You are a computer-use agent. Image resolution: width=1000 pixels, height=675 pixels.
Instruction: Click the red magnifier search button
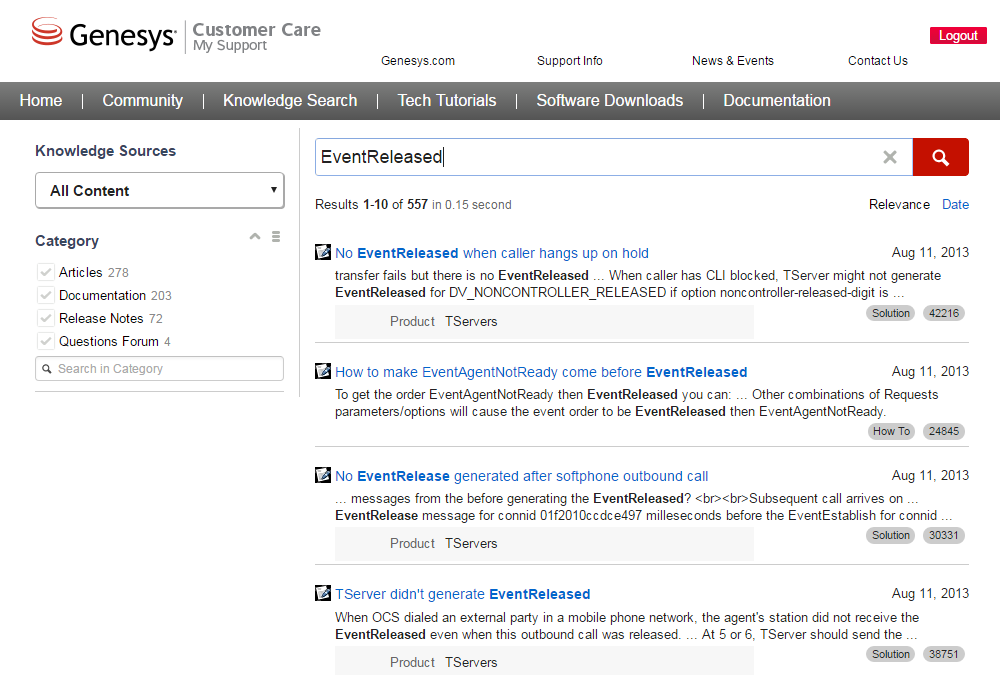point(940,157)
